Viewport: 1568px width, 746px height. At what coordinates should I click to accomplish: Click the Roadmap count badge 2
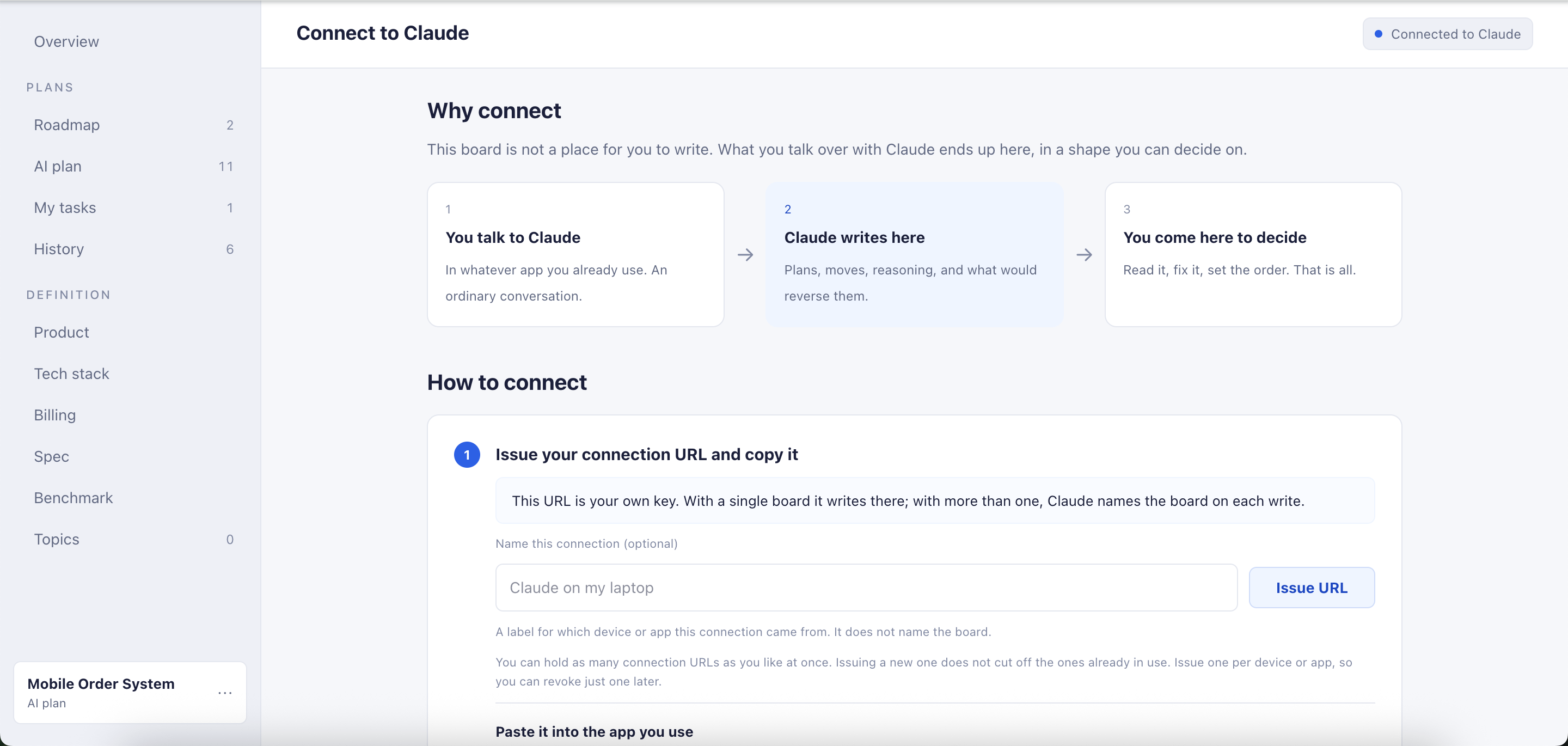[x=229, y=125]
